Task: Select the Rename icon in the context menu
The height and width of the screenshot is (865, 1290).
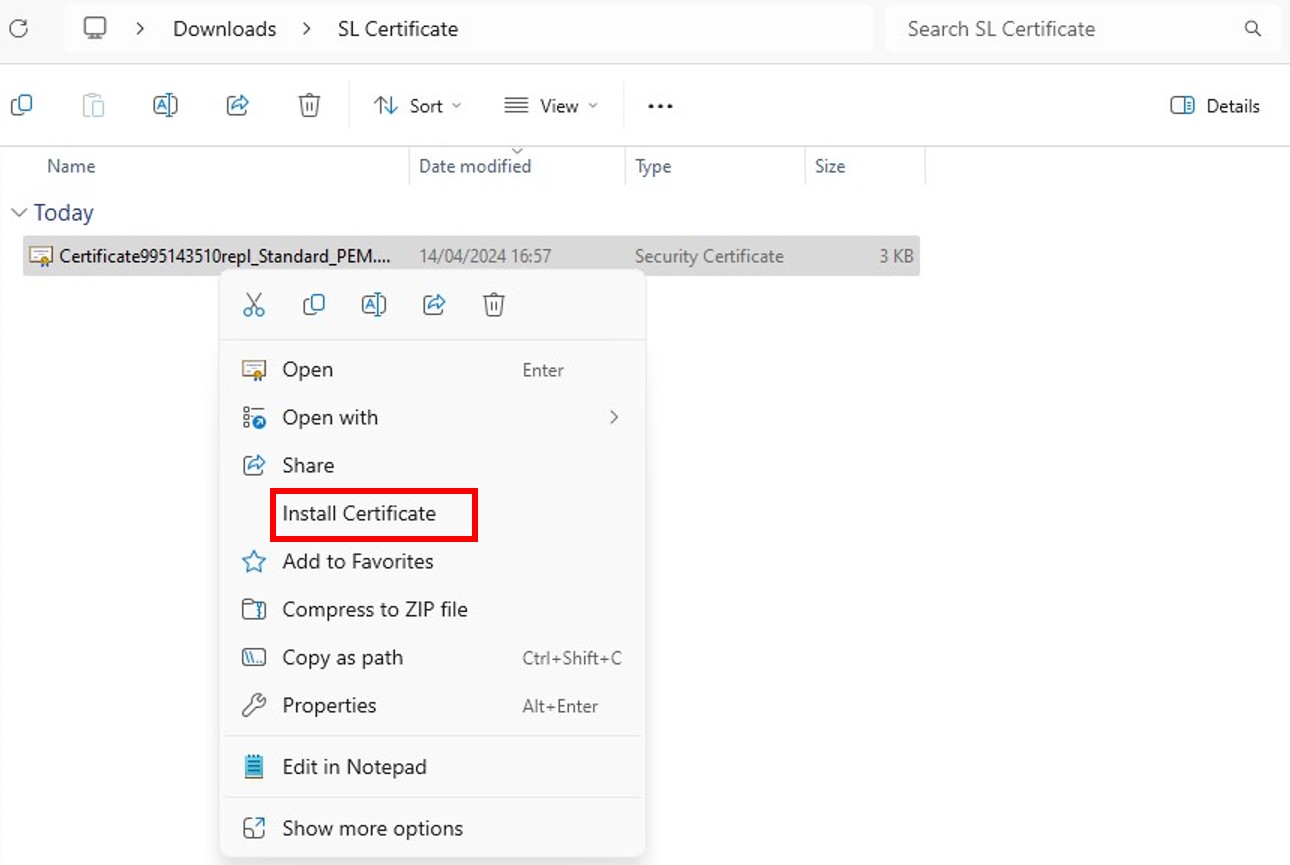Action: point(374,304)
